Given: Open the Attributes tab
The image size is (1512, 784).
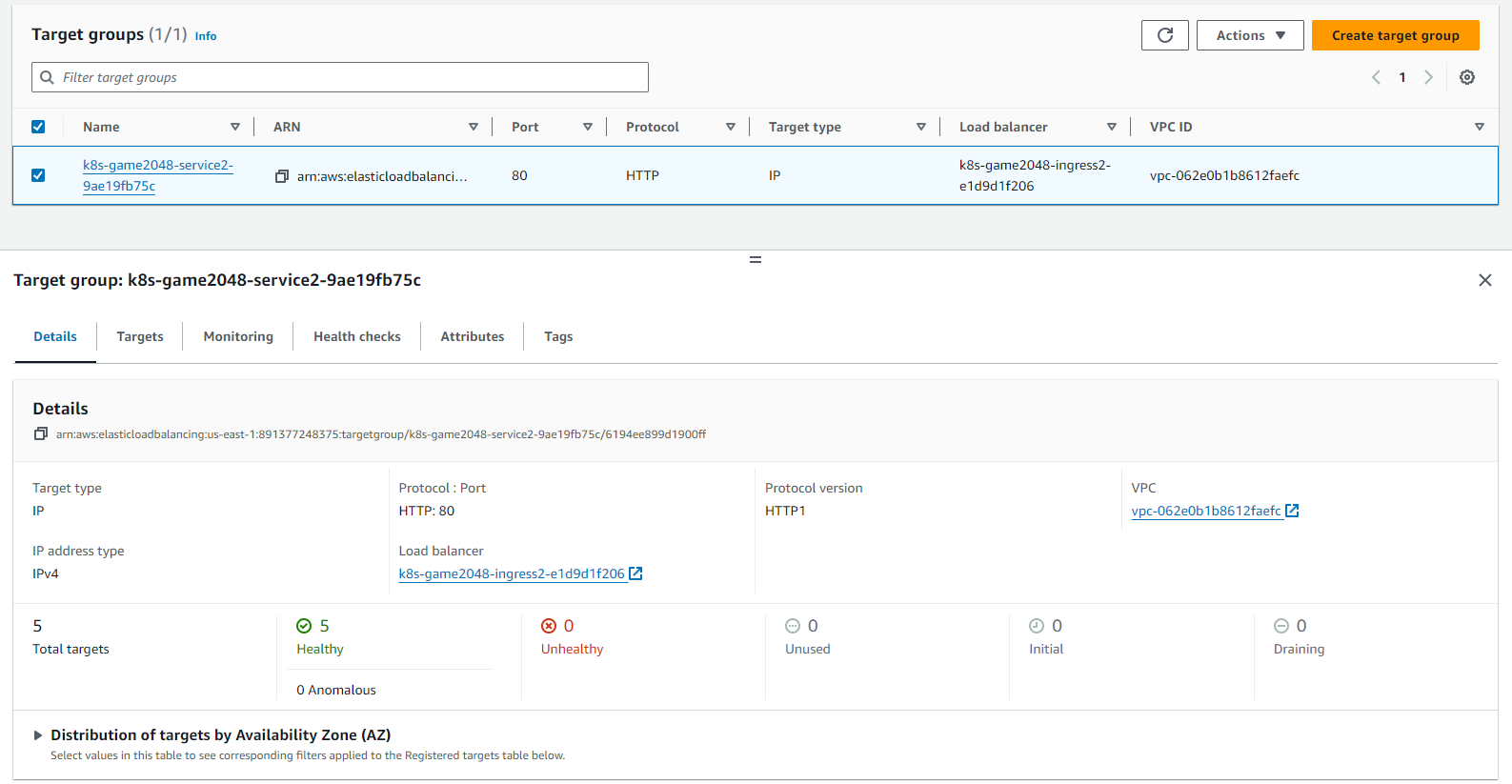Looking at the screenshot, I should click(x=473, y=336).
